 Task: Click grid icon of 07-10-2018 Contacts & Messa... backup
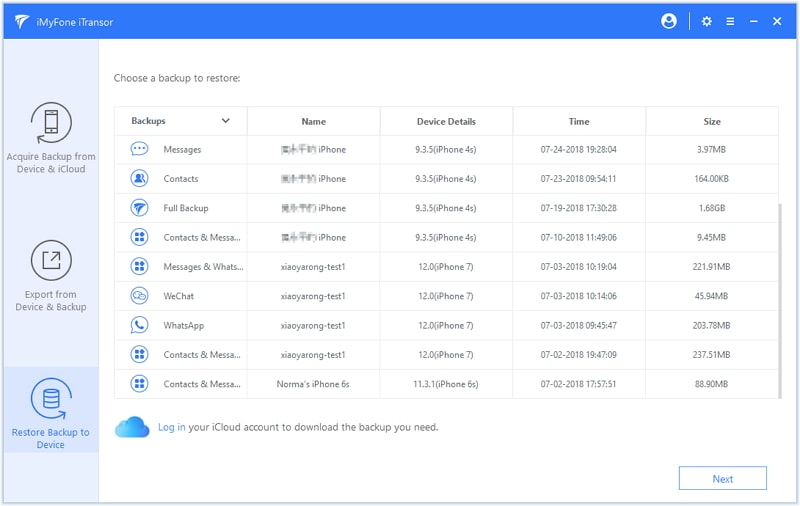[x=139, y=237]
